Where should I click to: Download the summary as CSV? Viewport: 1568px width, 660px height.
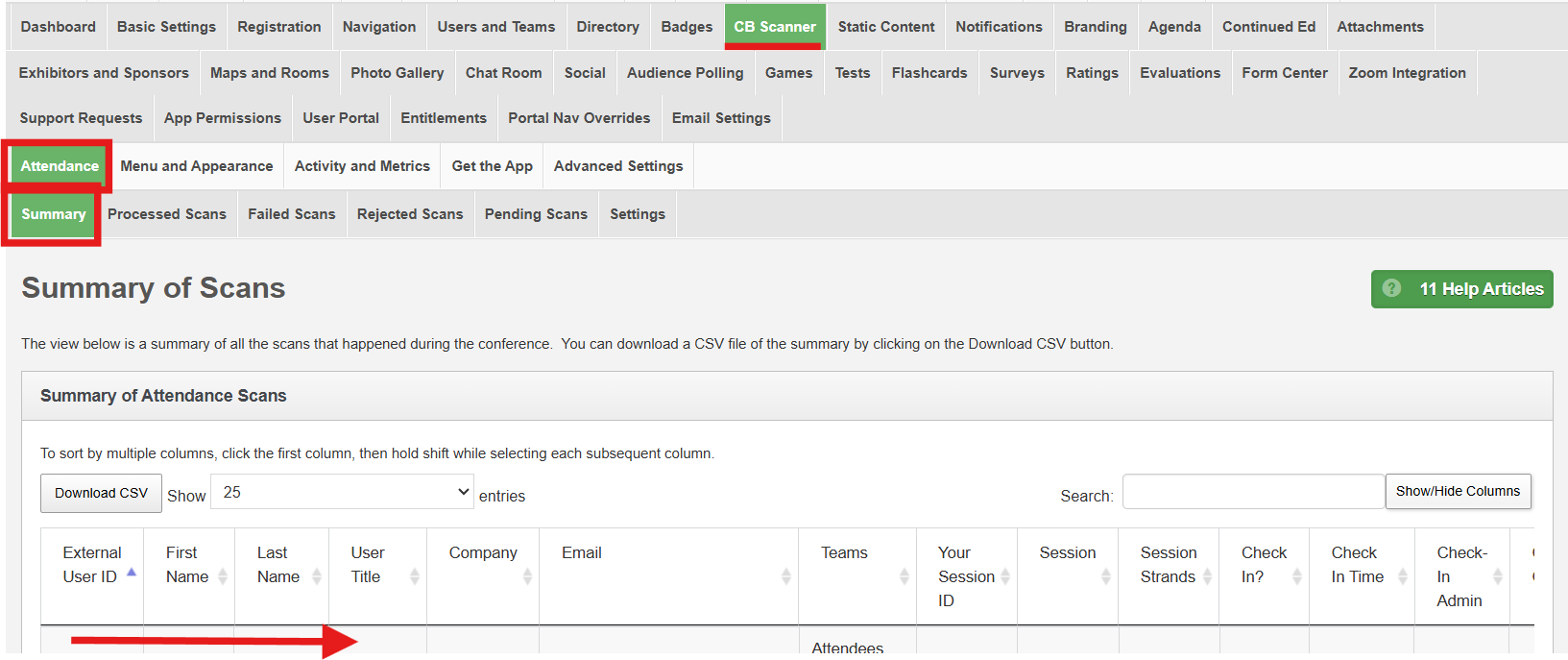click(101, 493)
